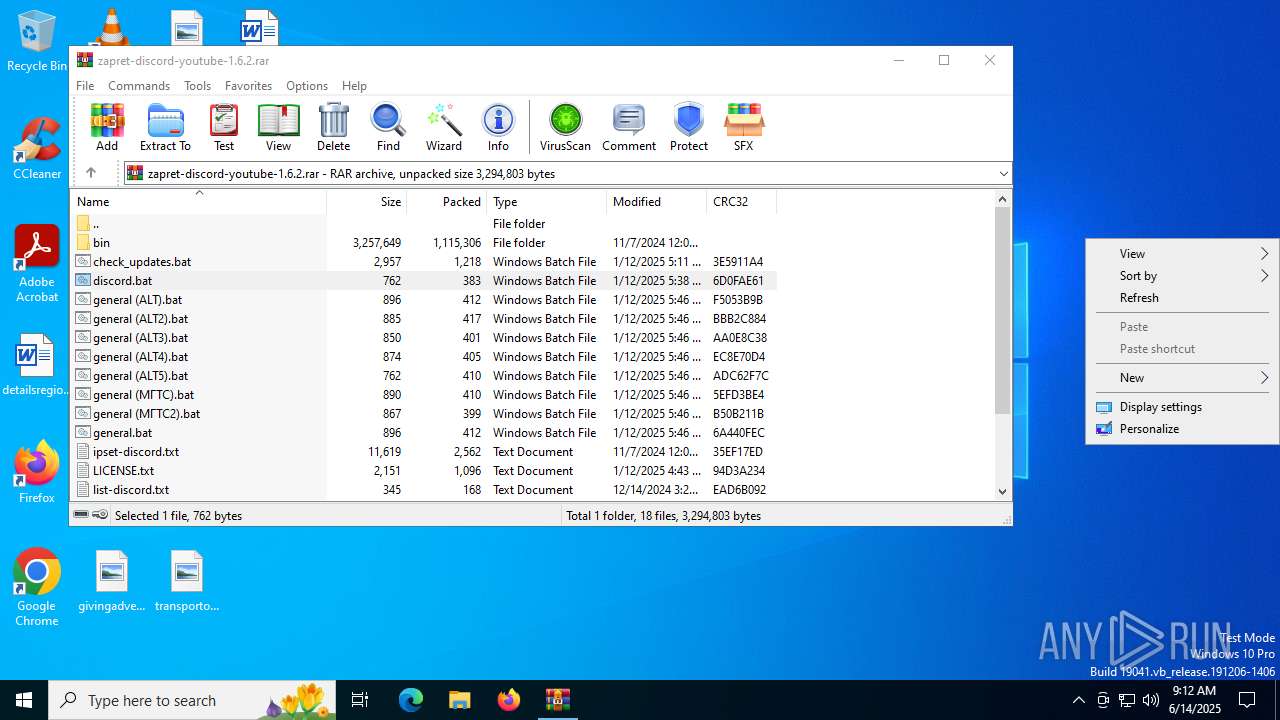The height and width of the screenshot is (720, 1280).
Task: Sort list by Type column
Action: 547,202
